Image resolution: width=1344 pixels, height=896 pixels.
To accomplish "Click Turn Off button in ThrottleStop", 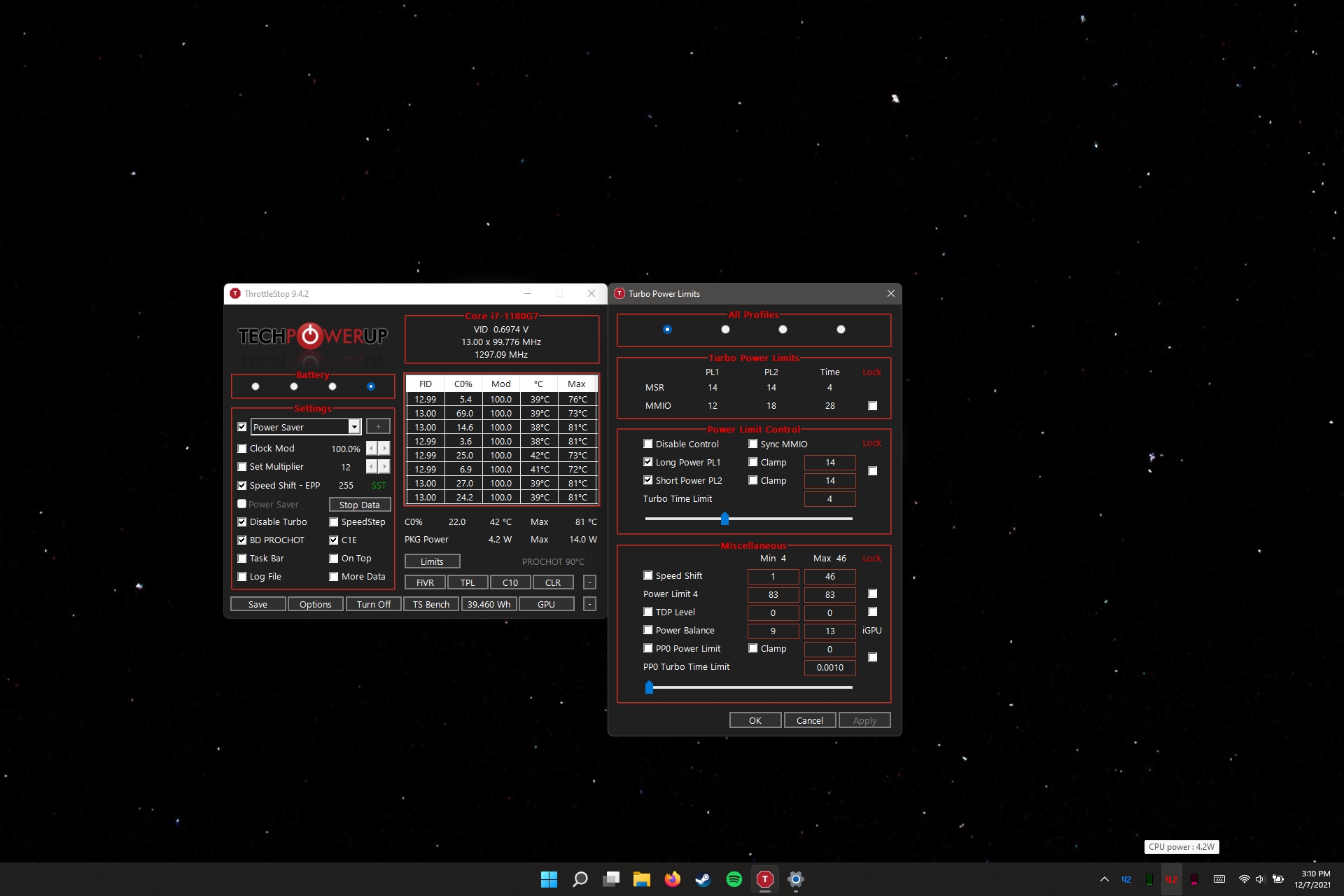I will (373, 604).
